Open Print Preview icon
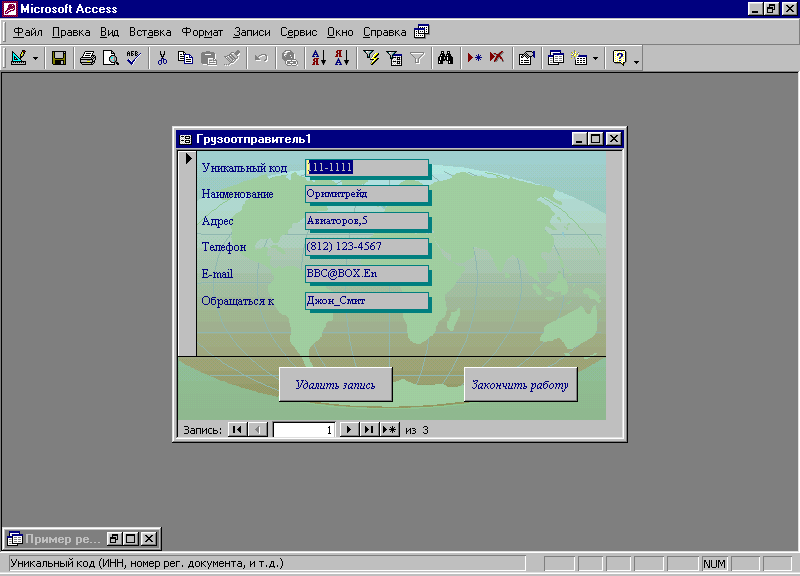Screen dimensions: 800x576 coord(110,58)
